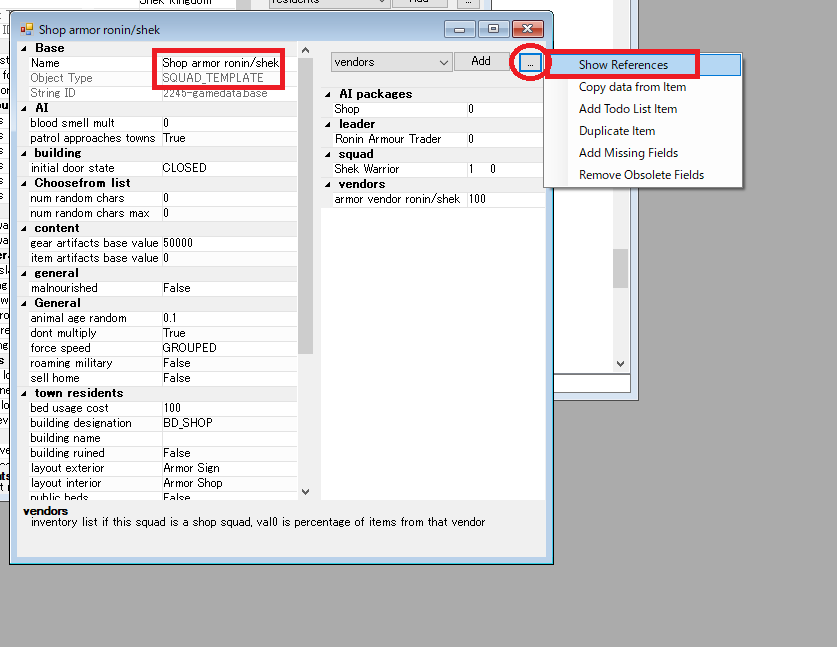837x647 pixels.
Task: Click animal age random value 0.1
Action: pyautogui.click(x=229, y=318)
